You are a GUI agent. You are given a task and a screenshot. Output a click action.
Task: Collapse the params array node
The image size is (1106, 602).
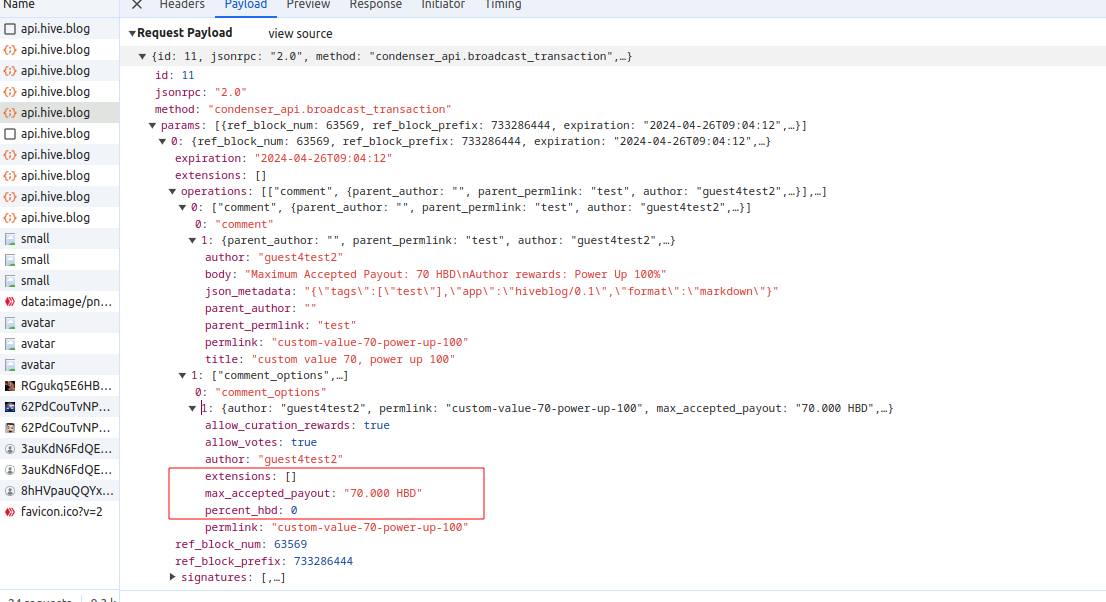point(152,126)
